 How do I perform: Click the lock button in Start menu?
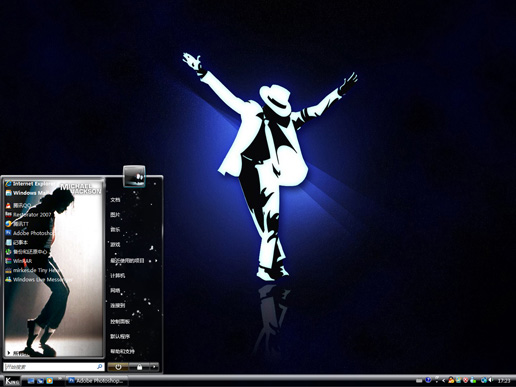[x=139, y=367]
